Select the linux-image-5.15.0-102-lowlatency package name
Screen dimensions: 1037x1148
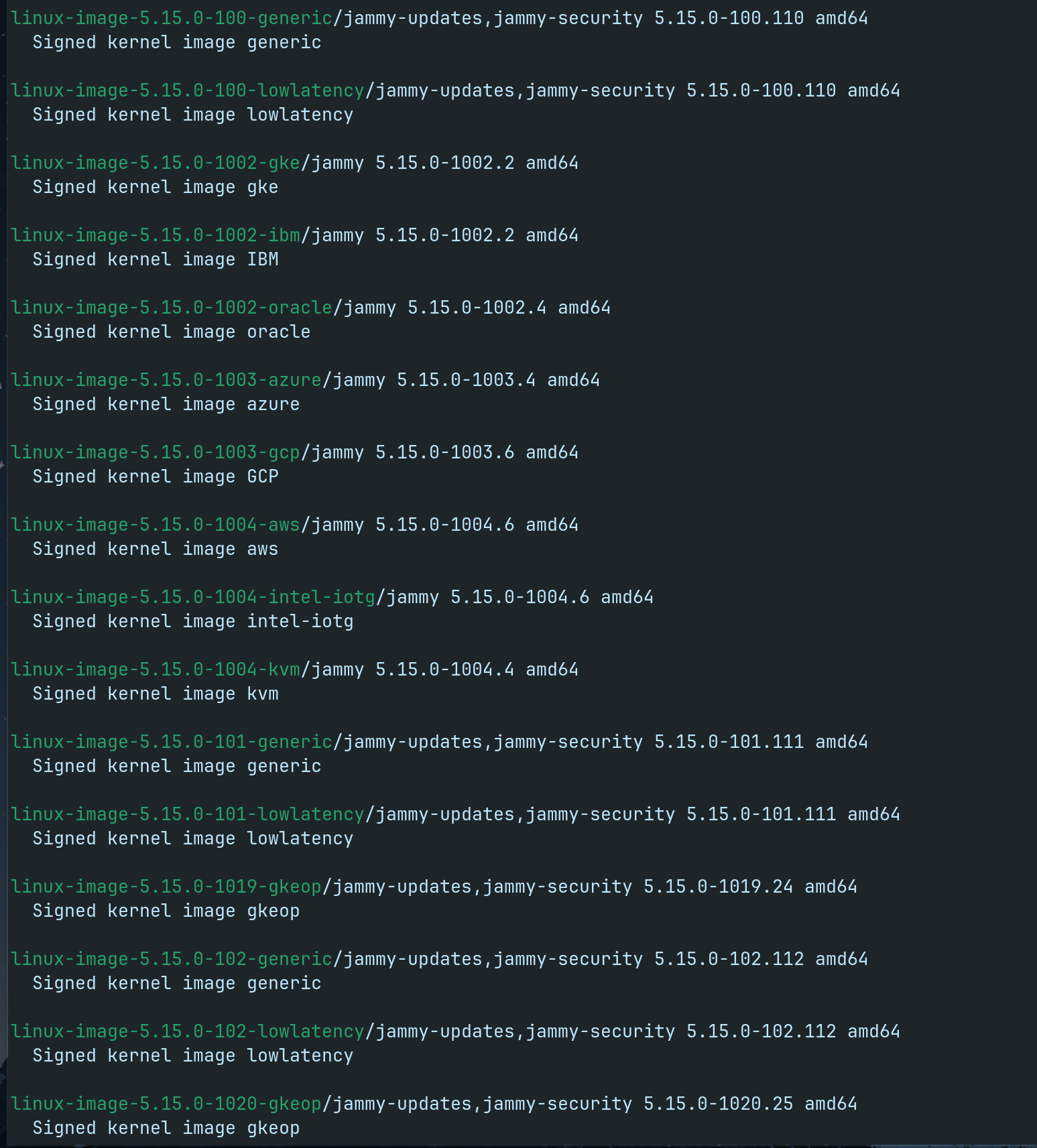click(x=188, y=1031)
